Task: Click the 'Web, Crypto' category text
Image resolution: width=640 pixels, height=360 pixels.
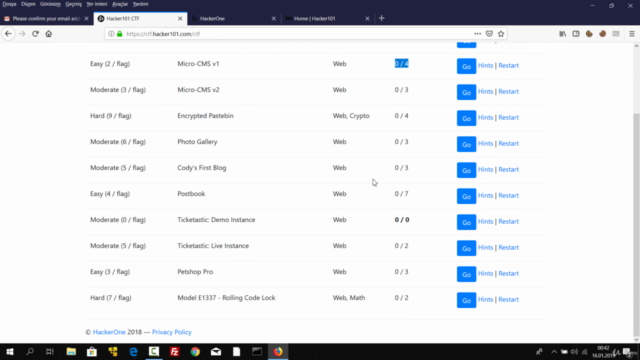Action: click(351, 116)
